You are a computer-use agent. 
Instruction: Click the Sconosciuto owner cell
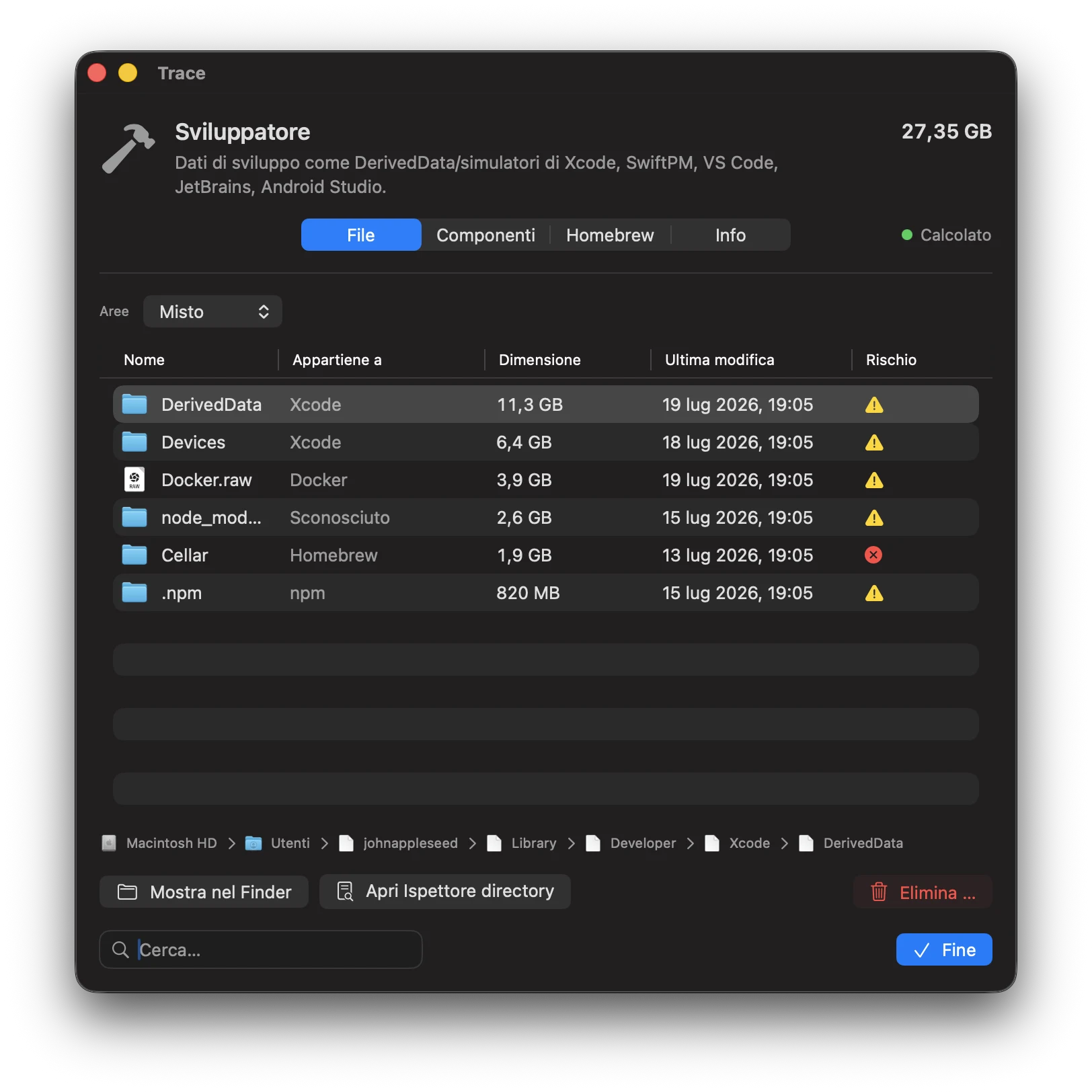(x=340, y=518)
